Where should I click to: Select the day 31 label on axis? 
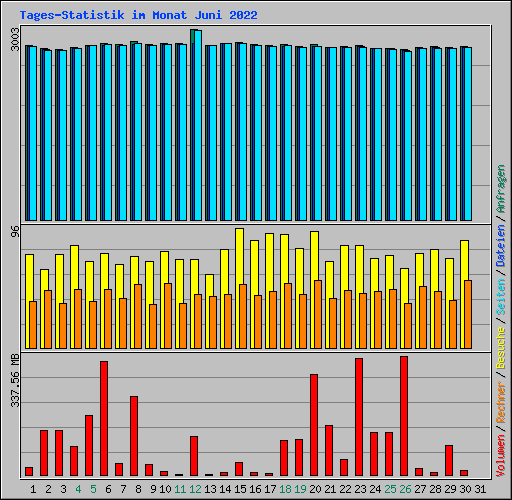[x=480, y=489]
